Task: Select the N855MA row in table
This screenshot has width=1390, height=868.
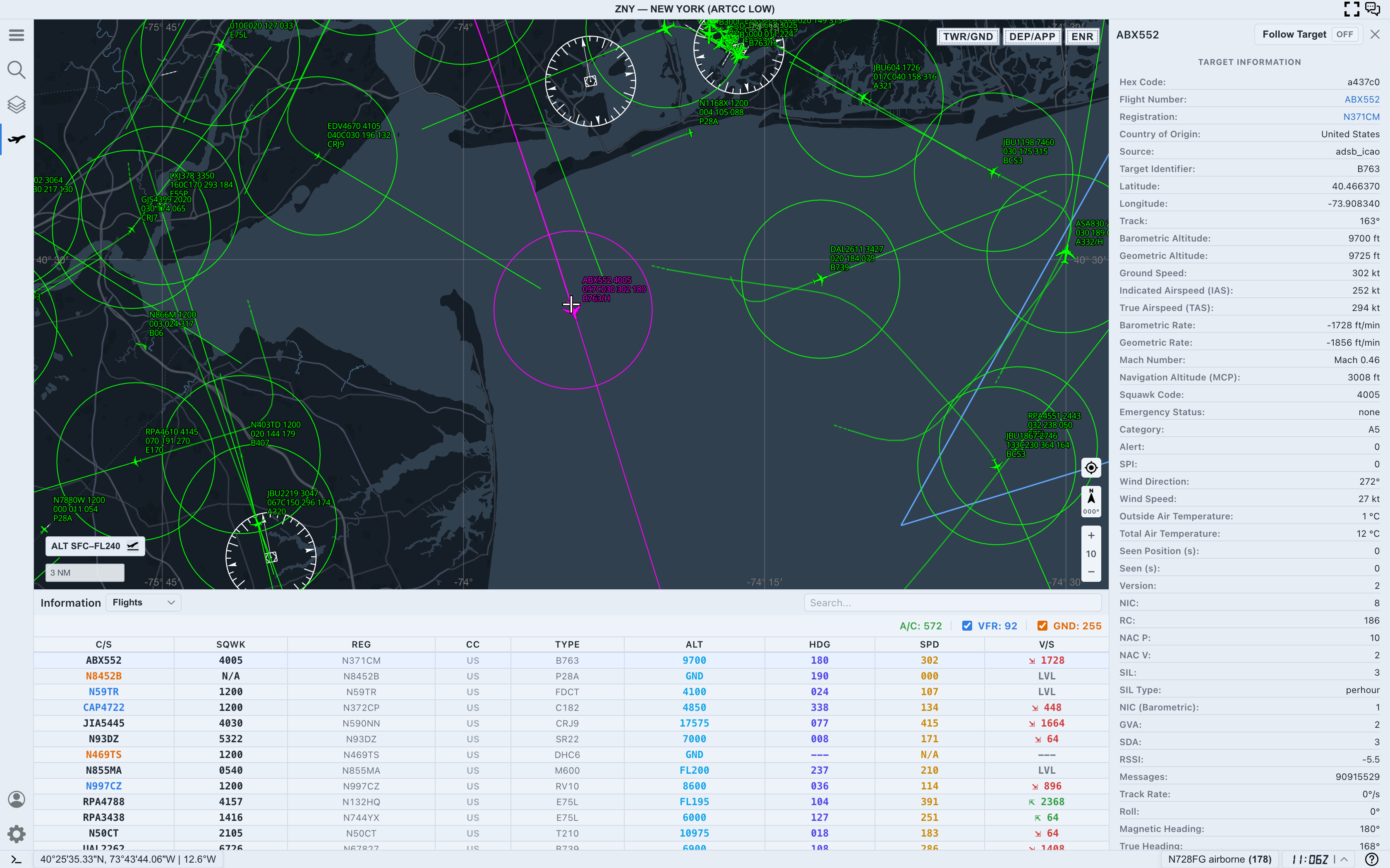Action: point(571,770)
